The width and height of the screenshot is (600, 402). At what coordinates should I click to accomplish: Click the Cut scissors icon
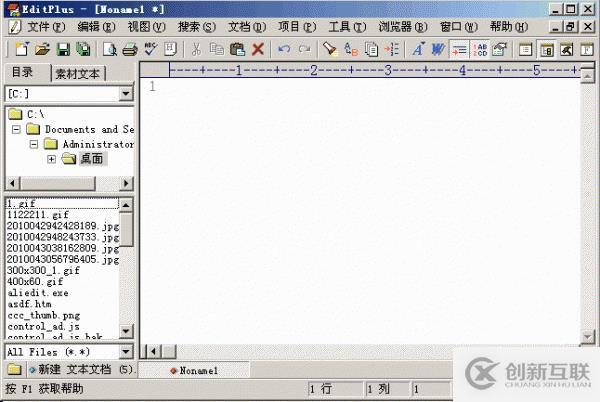[196, 49]
